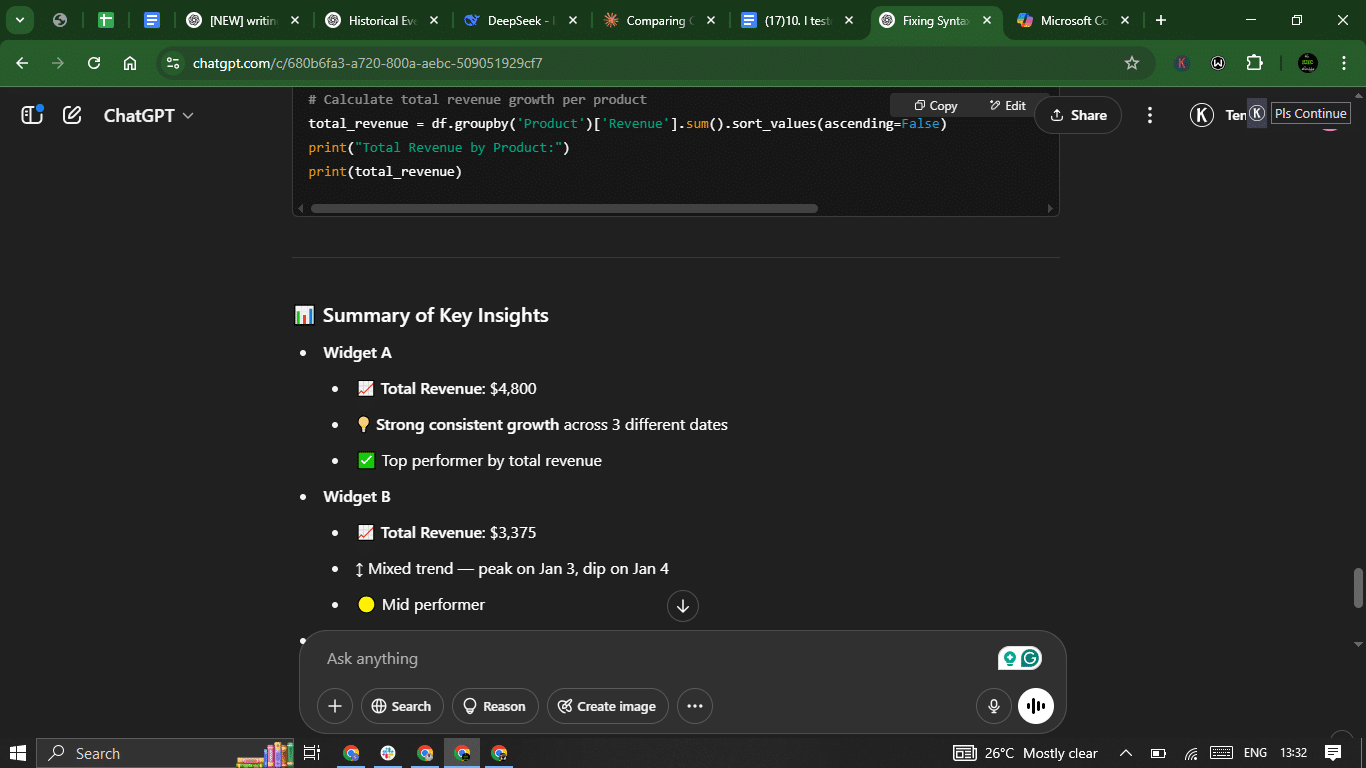
Task: Open the K profile avatar menu
Action: [x=1201, y=115]
